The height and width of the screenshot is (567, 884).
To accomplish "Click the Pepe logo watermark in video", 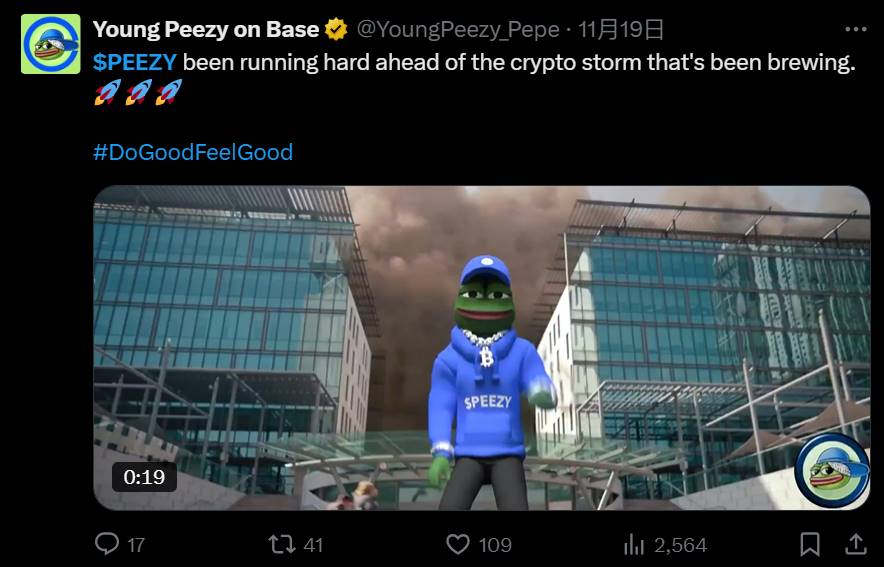I will click(x=832, y=471).
